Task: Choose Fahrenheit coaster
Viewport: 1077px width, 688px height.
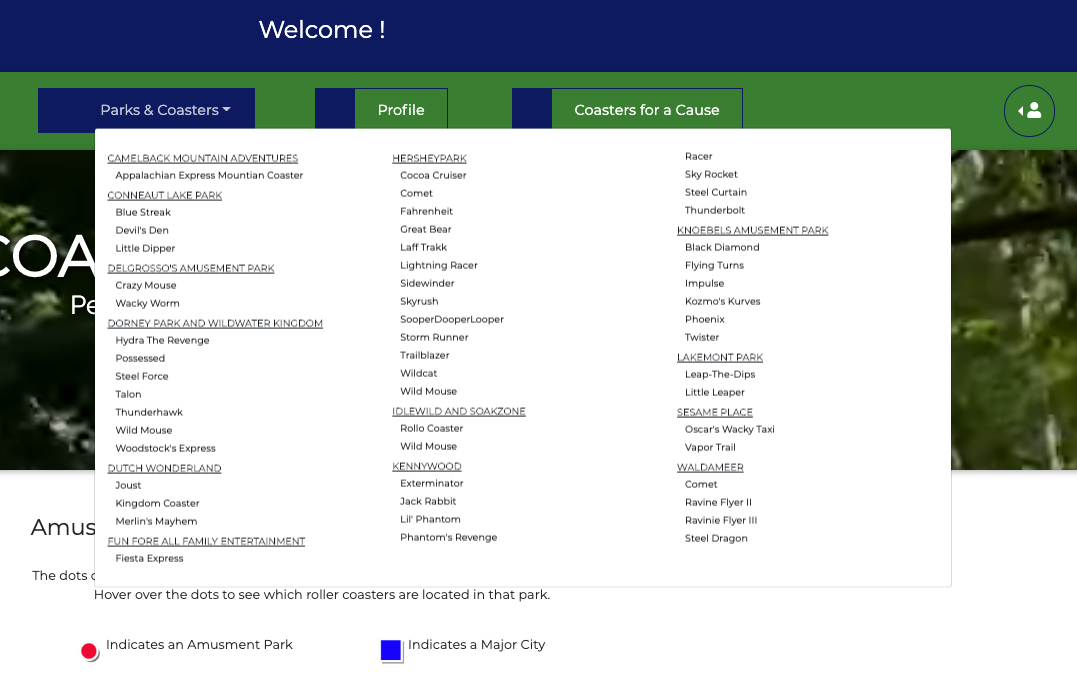Action: tap(427, 211)
